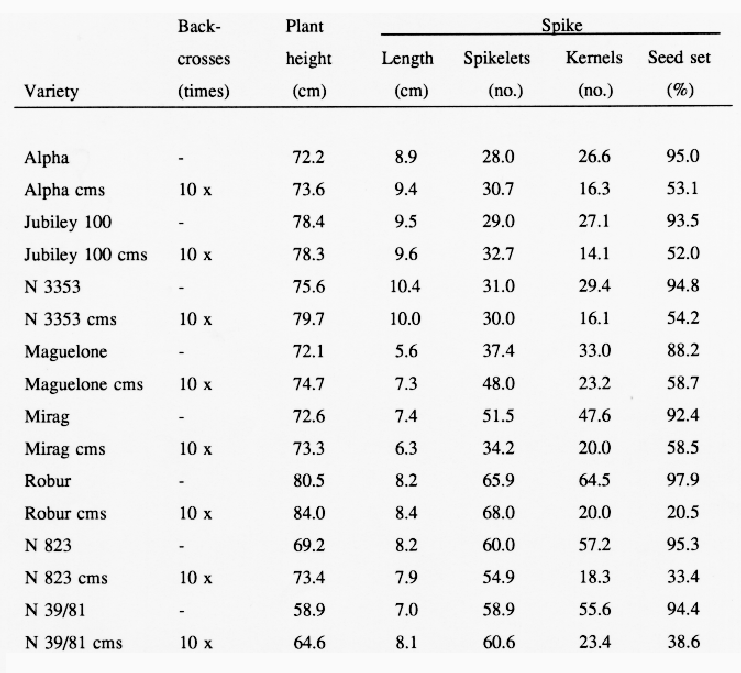Click the Seed set (%) column header
Viewport: 741px width, 673px height.
coord(680,73)
